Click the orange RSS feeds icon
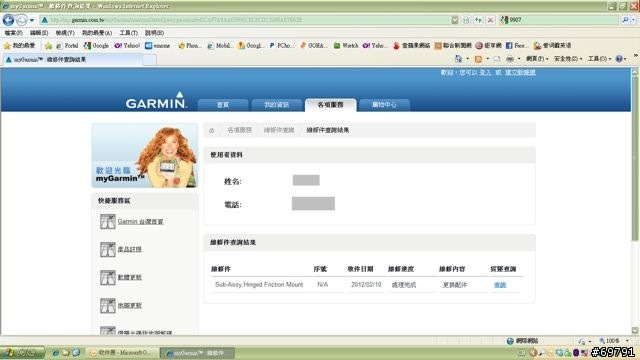Screen dimensions: 640x360 478,59
